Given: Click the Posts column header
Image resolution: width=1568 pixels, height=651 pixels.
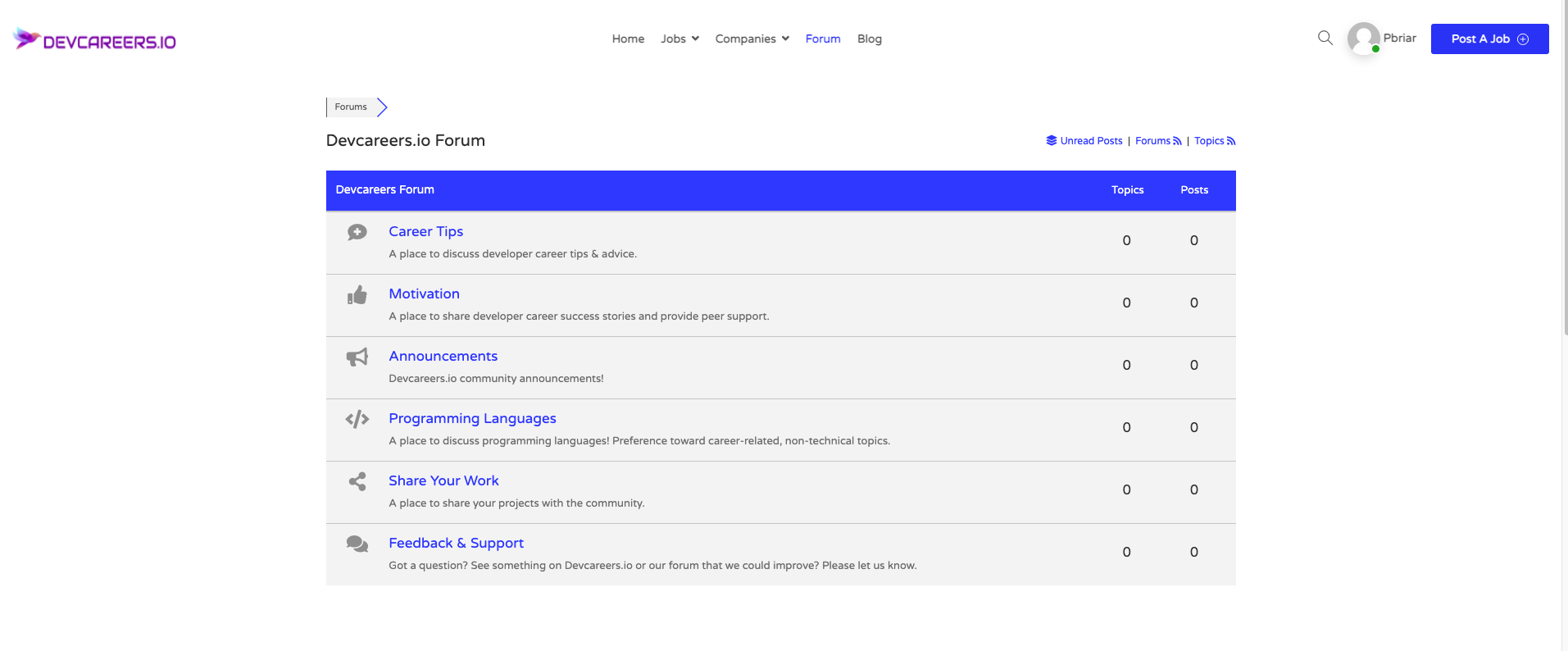Looking at the screenshot, I should 1194,190.
